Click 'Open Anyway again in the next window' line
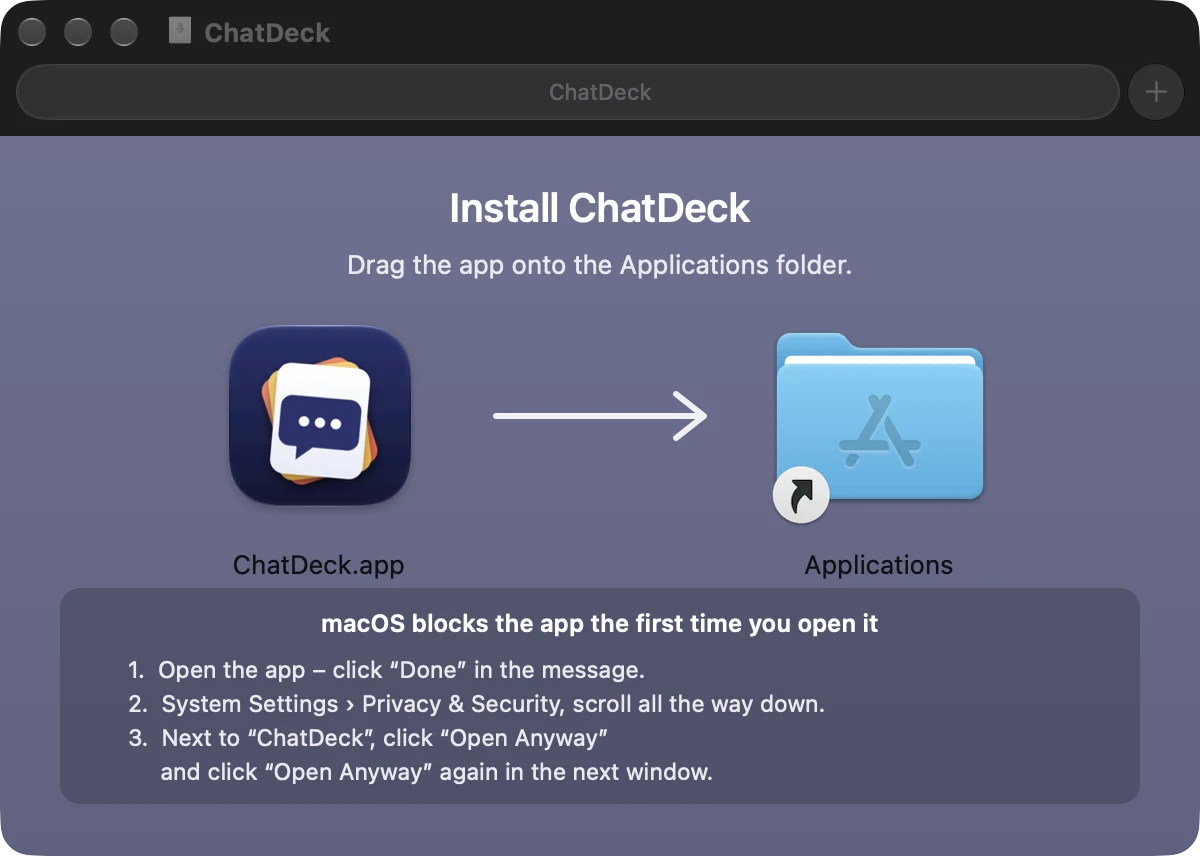This screenshot has width=1200, height=856. [437, 772]
